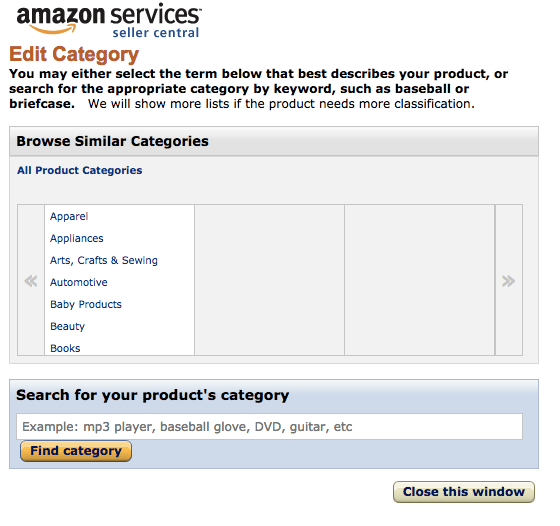Select the Baby Products category

point(86,304)
